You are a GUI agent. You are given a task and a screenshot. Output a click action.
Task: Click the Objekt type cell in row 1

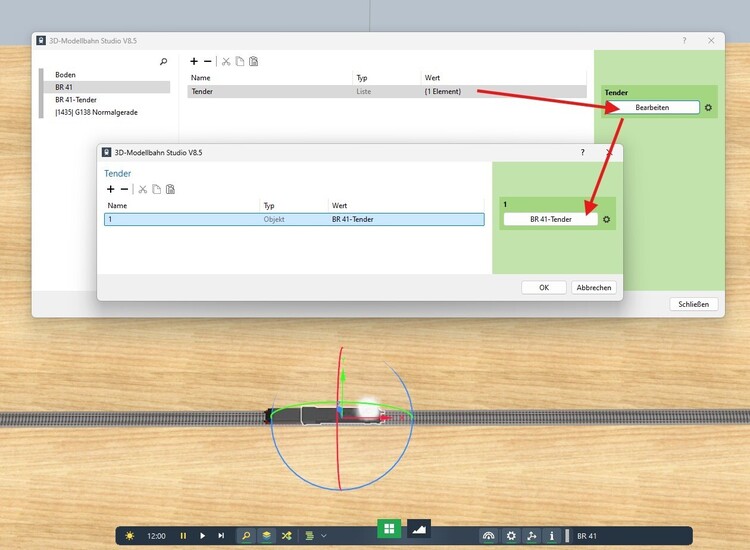(x=274, y=220)
